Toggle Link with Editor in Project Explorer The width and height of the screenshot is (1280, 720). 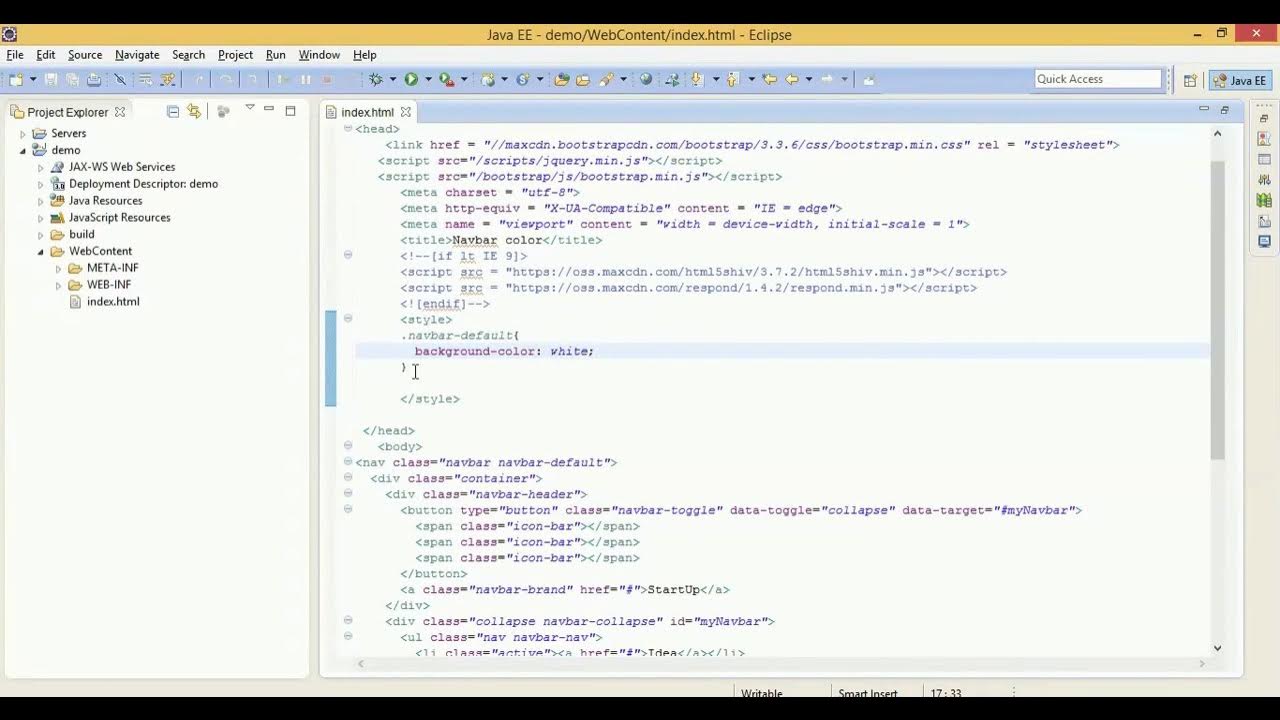click(193, 111)
